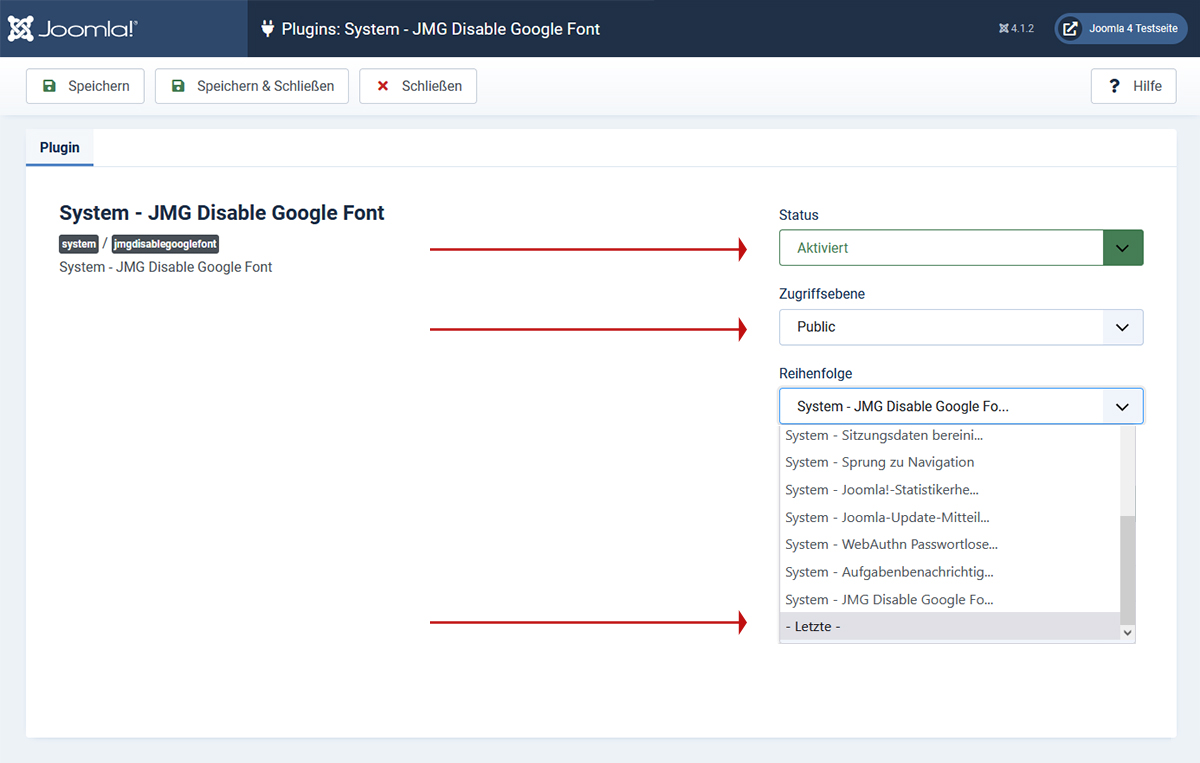Open the Joomla 4 Testseite site link
The image size is (1200, 763).
tap(1121, 29)
